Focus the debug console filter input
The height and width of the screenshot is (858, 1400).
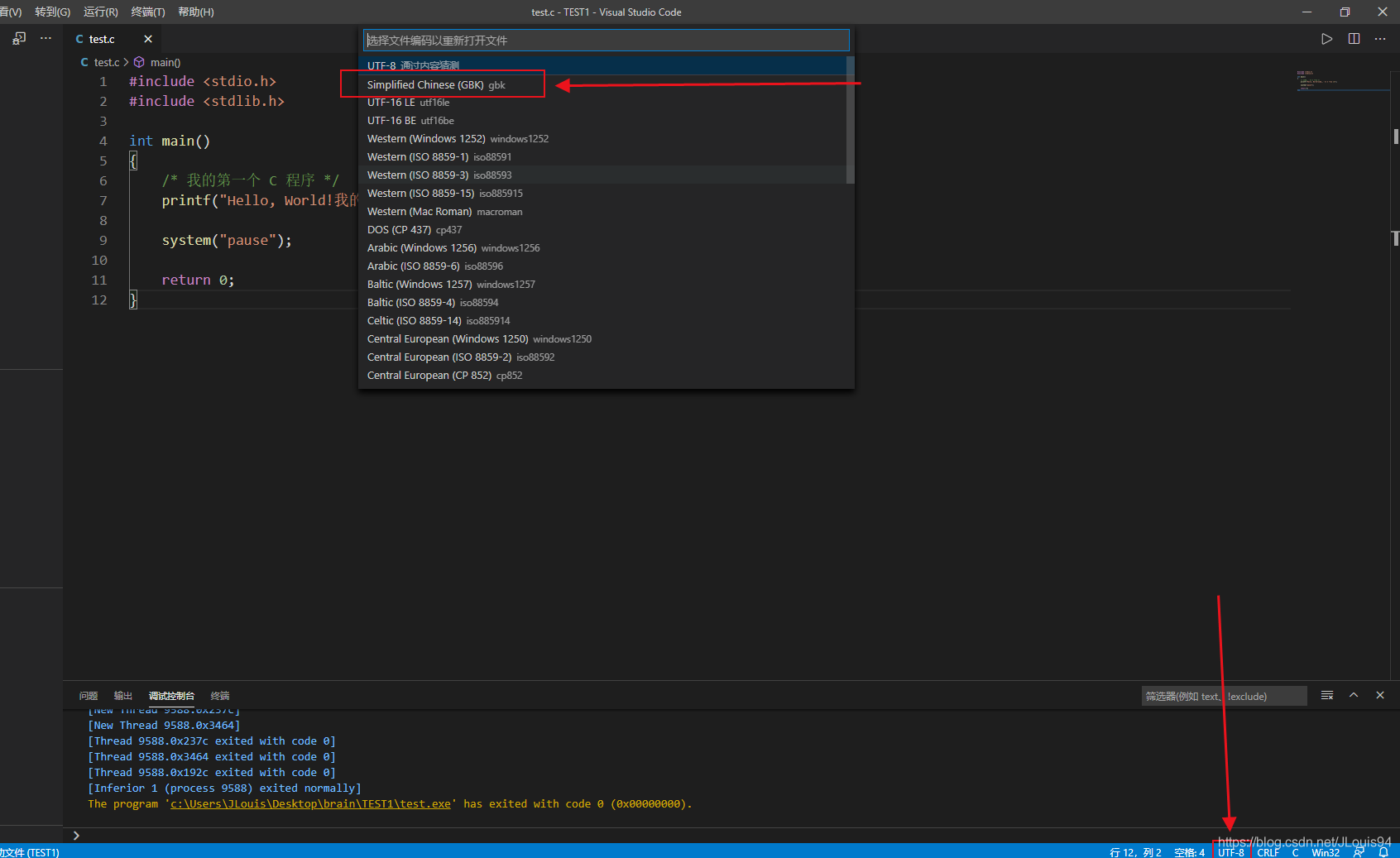point(1225,696)
